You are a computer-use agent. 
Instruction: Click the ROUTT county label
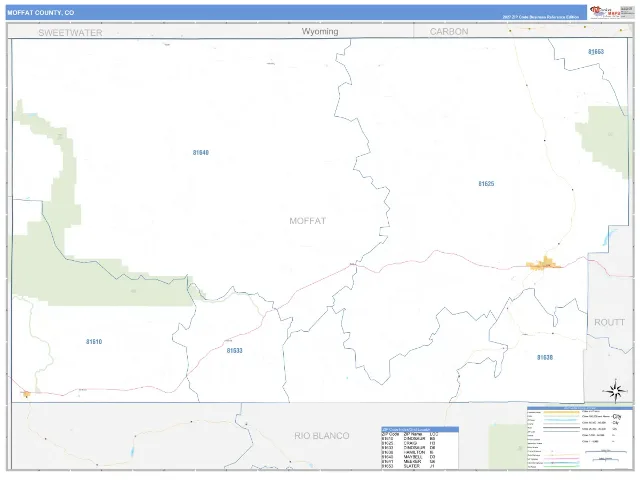coord(609,322)
